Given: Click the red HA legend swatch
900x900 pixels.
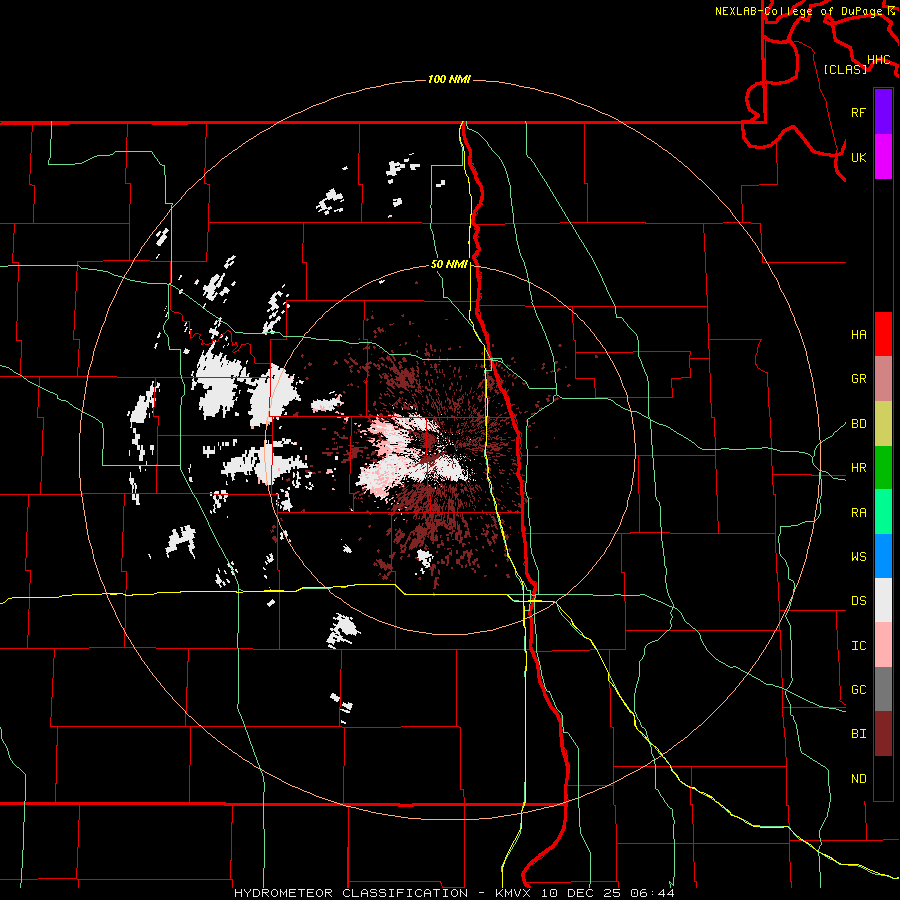Looking at the screenshot, I should (x=883, y=334).
